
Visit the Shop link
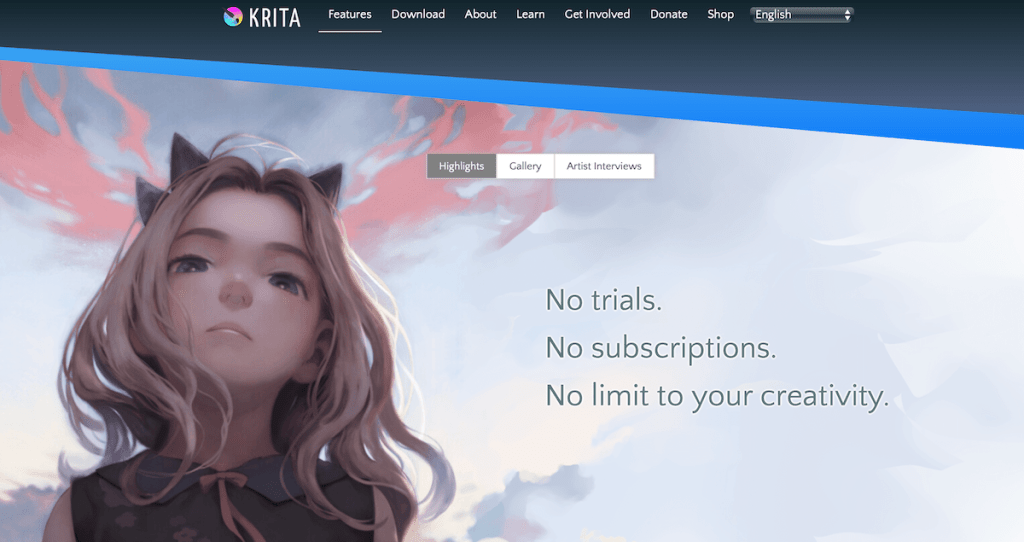(x=720, y=14)
